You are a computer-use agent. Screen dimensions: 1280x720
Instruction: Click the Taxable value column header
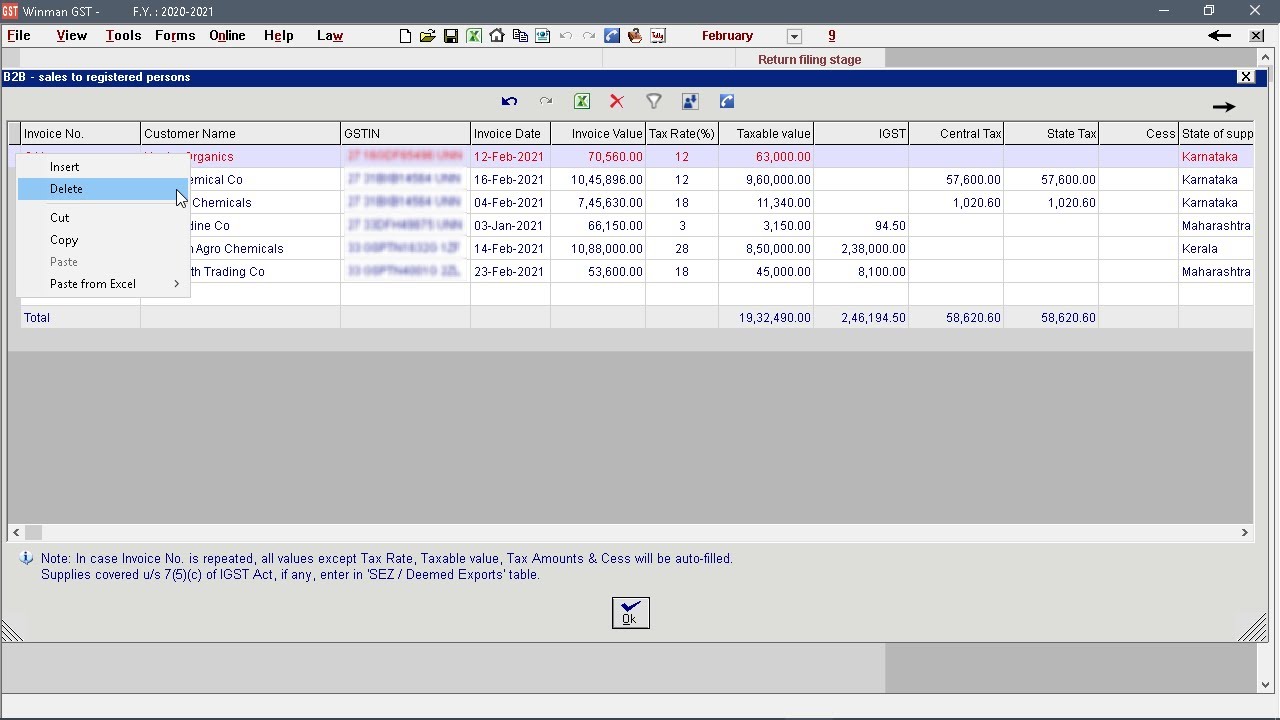point(766,134)
